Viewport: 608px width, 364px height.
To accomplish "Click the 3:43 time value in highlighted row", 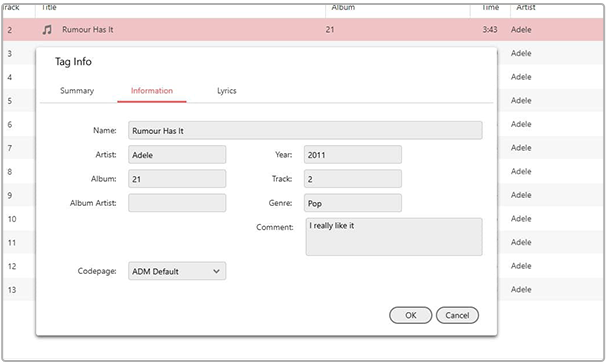I will [490, 30].
